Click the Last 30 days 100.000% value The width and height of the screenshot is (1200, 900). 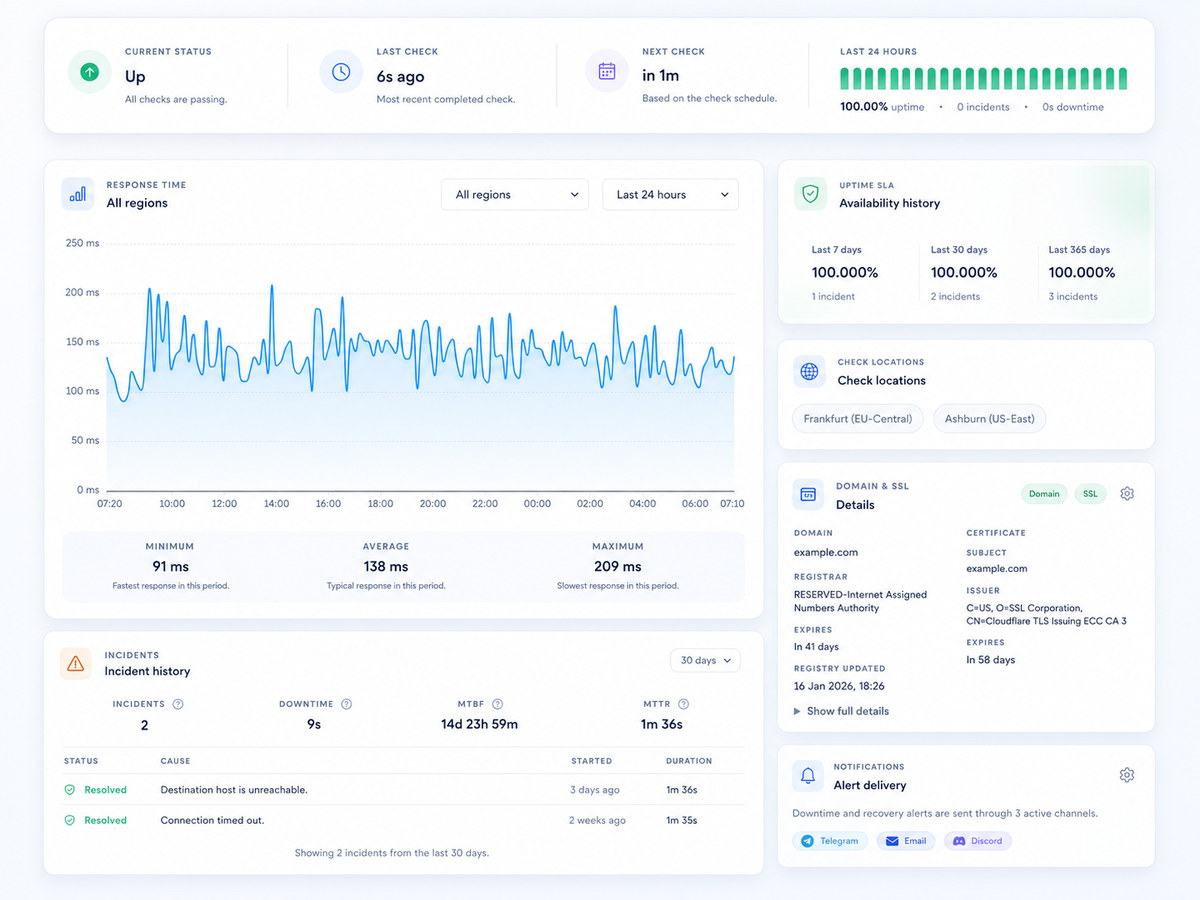click(964, 273)
